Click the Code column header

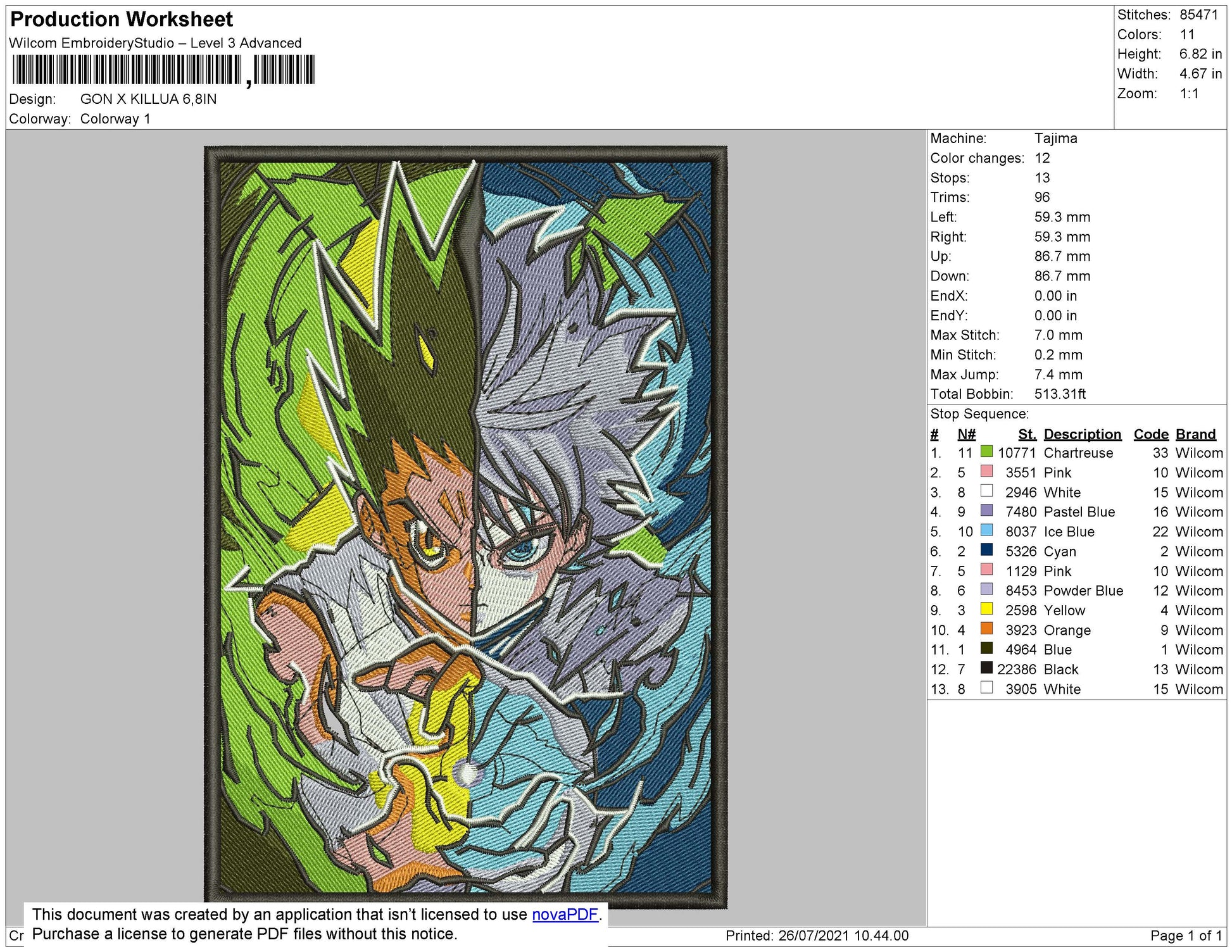coord(1150,434)
